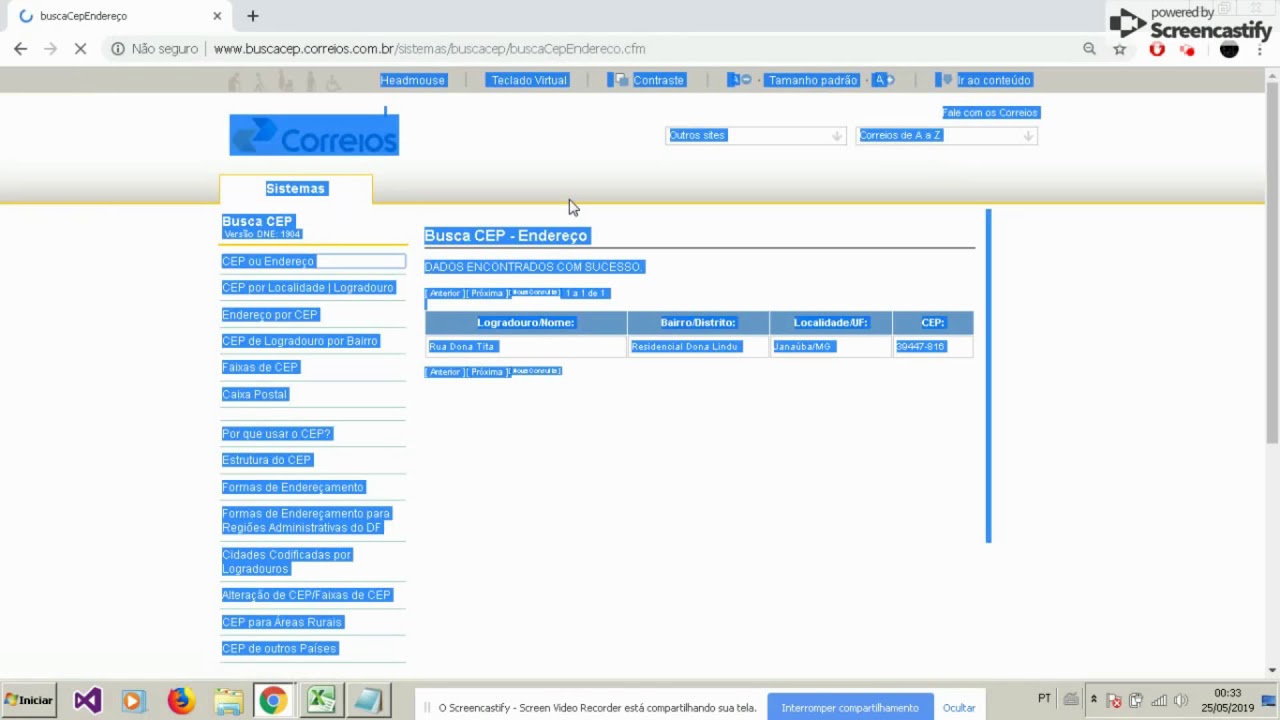The width and height of the screenshot is (1280, 720).
Task: Click the Correios logo
Action: [314, 135]
